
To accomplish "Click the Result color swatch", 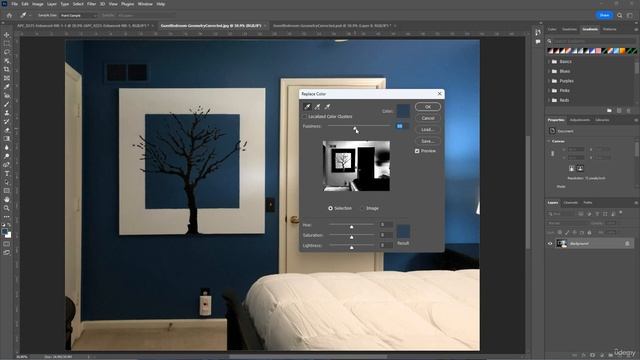I will [x=403, y=231].
